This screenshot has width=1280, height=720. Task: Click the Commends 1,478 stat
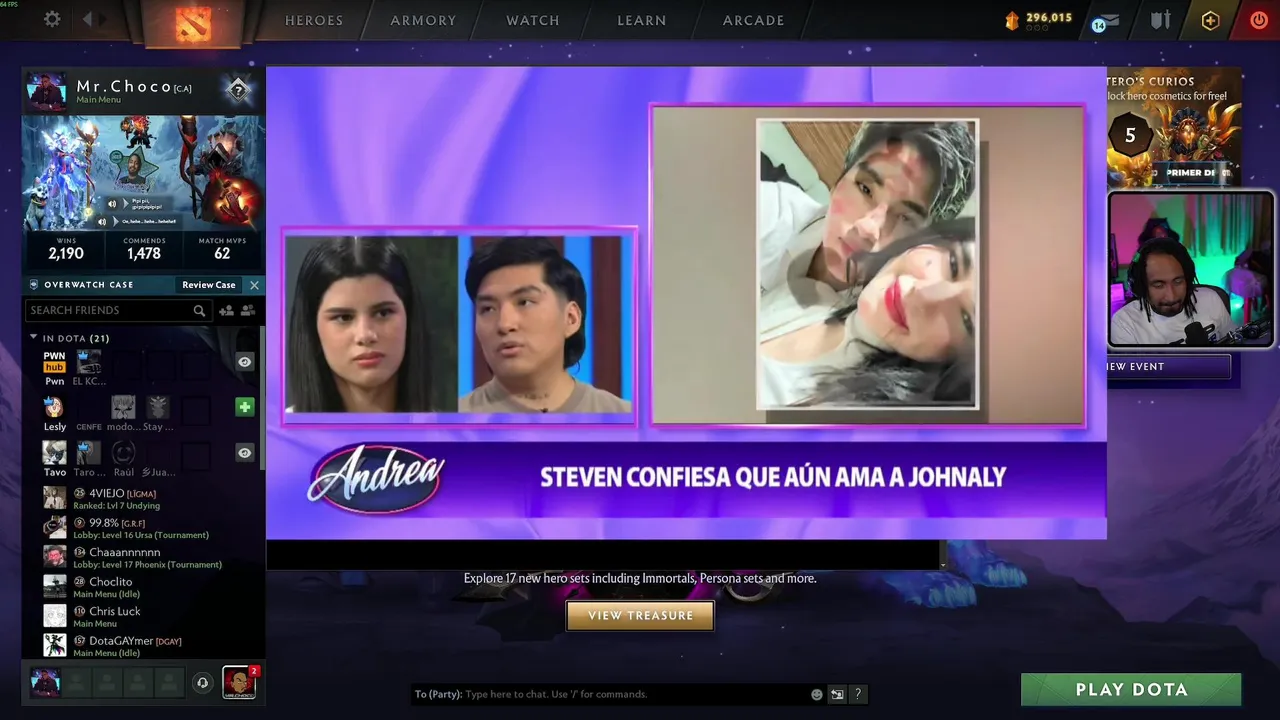click(x=144, y=249)
